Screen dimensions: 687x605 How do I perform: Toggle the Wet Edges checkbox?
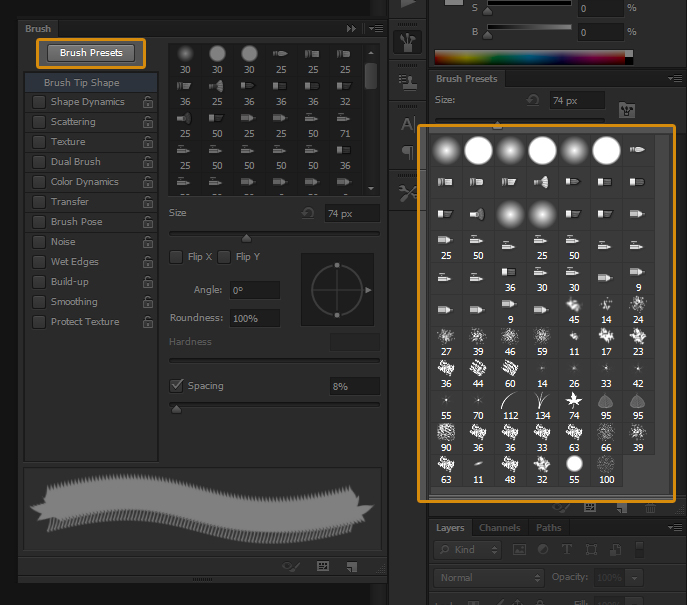(x=39, y=262)
